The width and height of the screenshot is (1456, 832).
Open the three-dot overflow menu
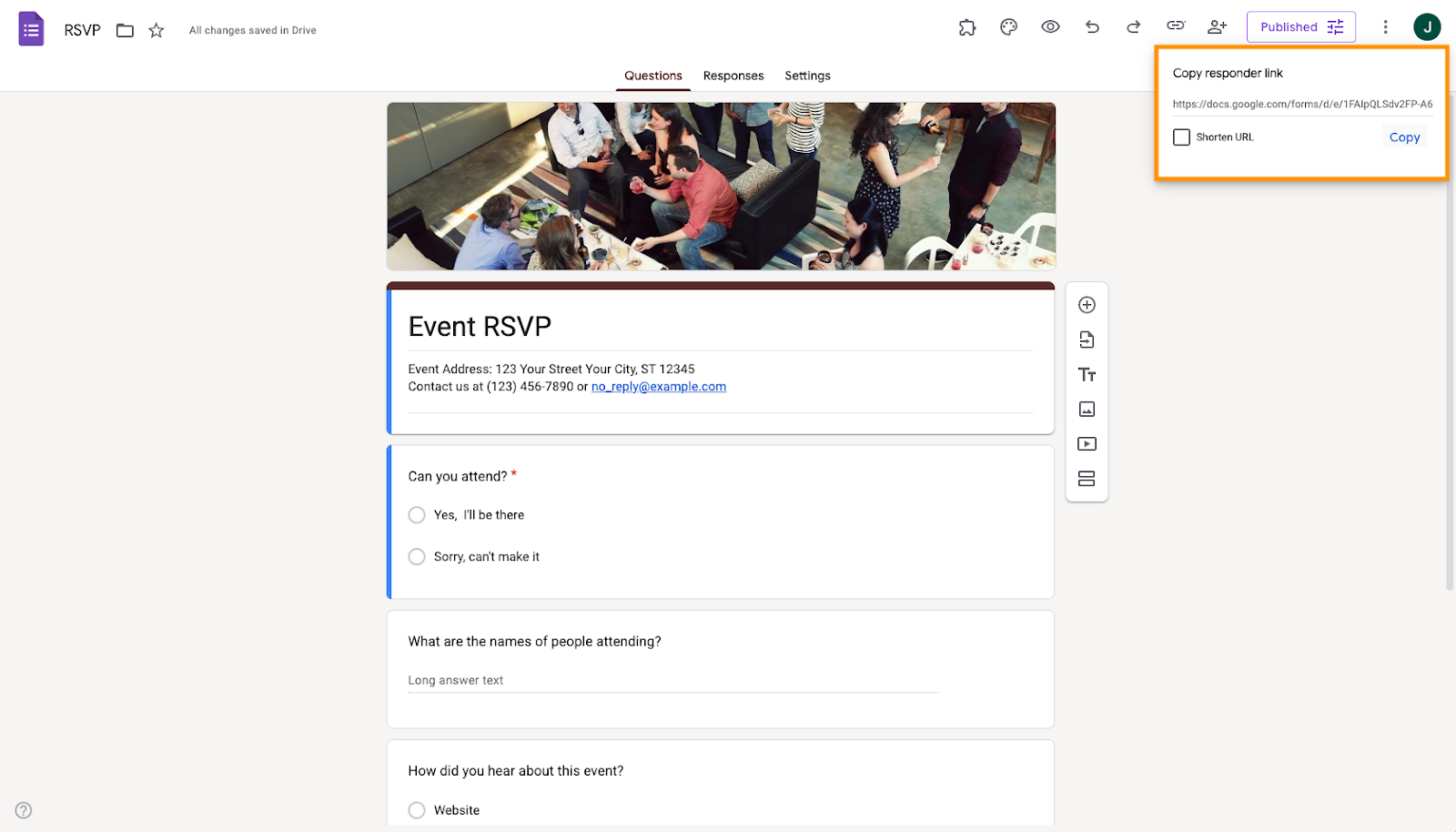tap(1385, 27)
